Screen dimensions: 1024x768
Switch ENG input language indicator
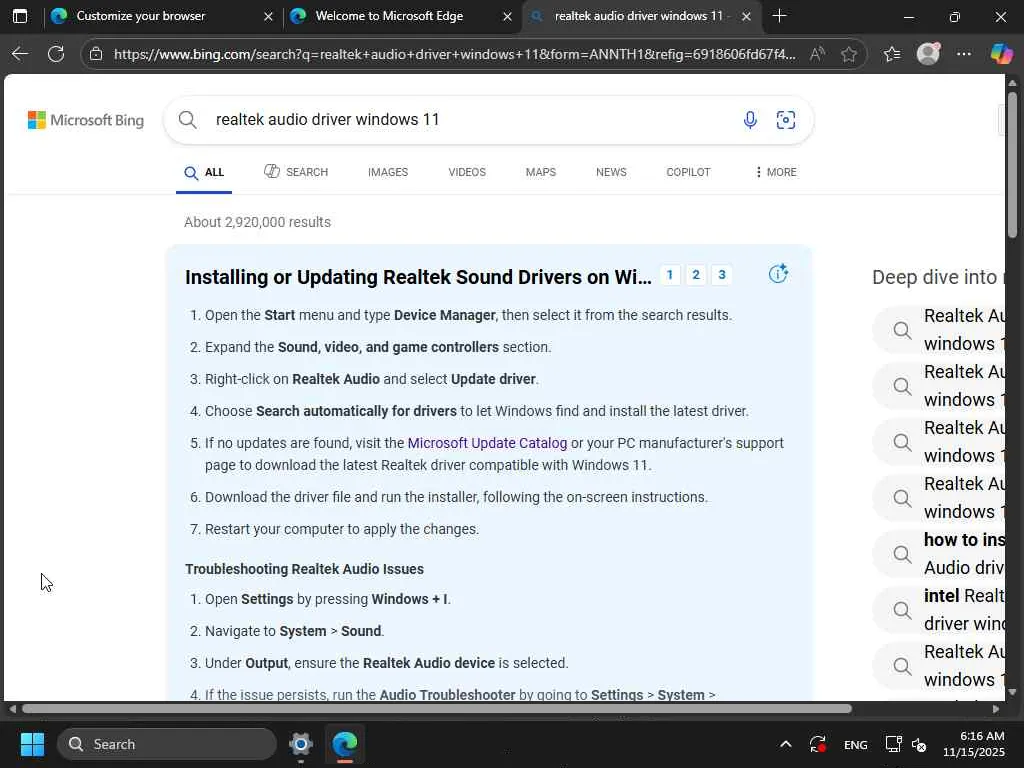(856, 744)
